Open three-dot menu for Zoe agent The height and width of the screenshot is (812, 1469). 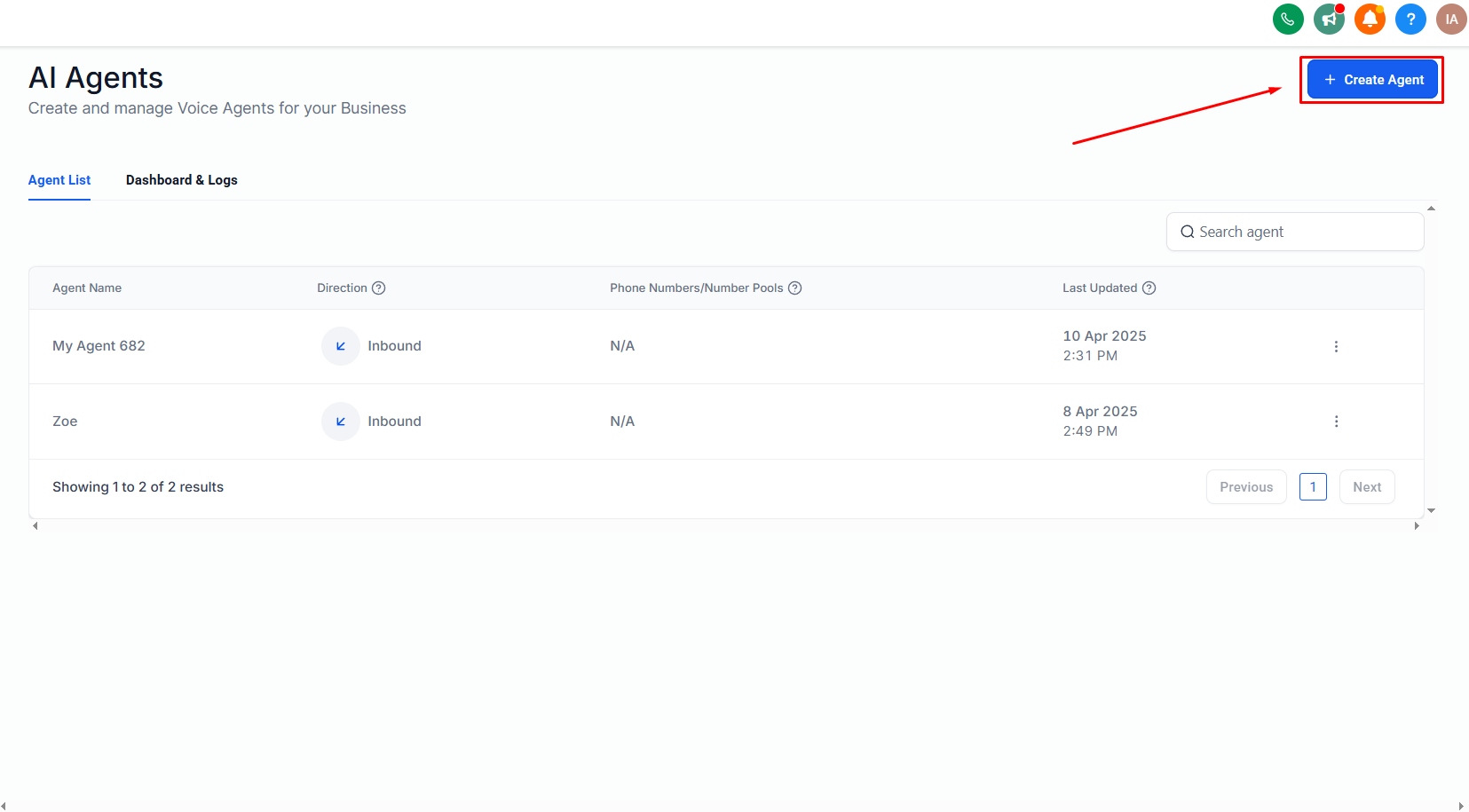(x=1336, y=422)
